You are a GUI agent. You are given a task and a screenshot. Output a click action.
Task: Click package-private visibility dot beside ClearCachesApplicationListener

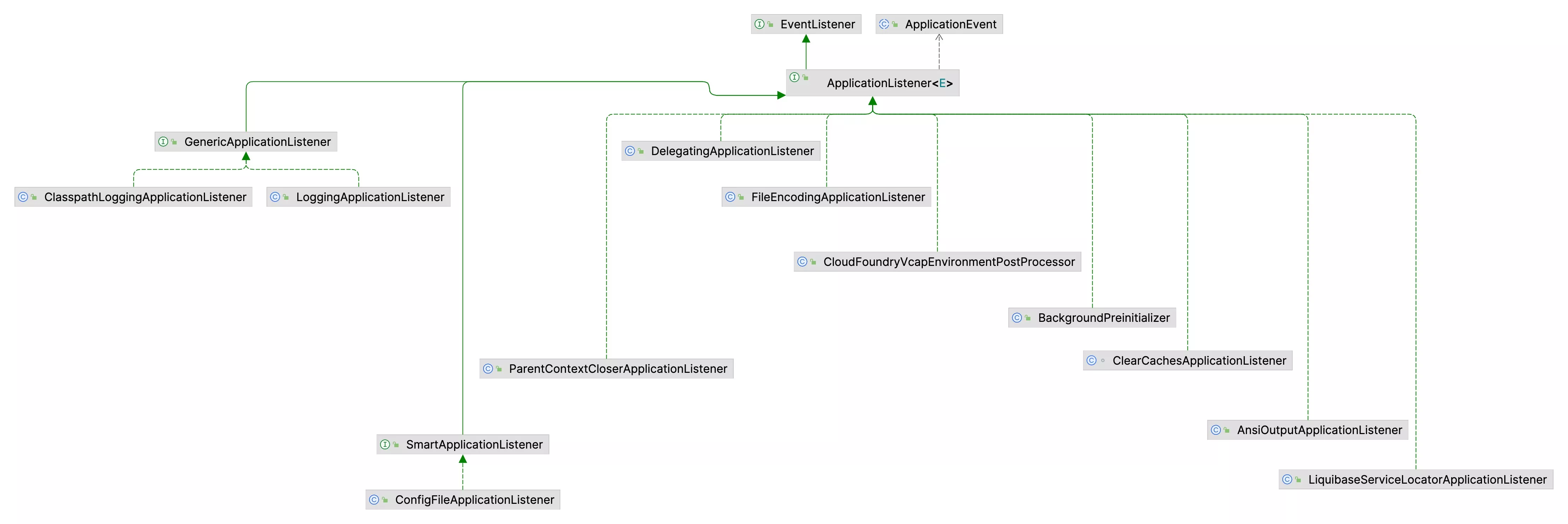[1103, 360]
